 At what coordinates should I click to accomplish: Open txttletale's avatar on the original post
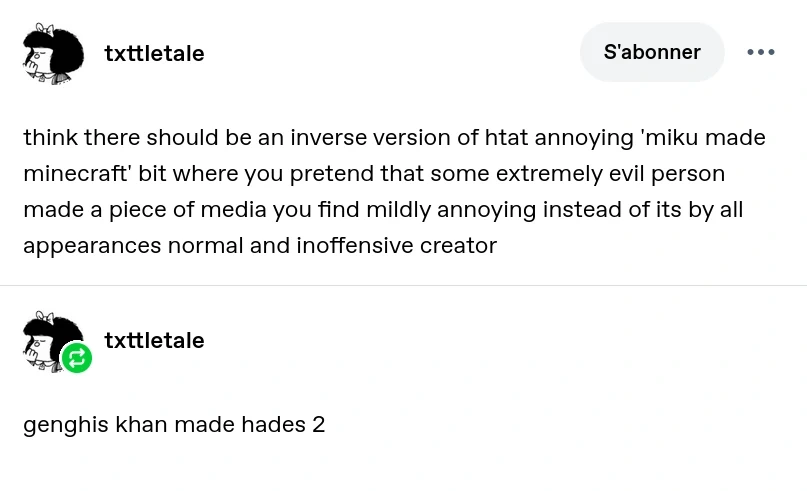point(52,53)
